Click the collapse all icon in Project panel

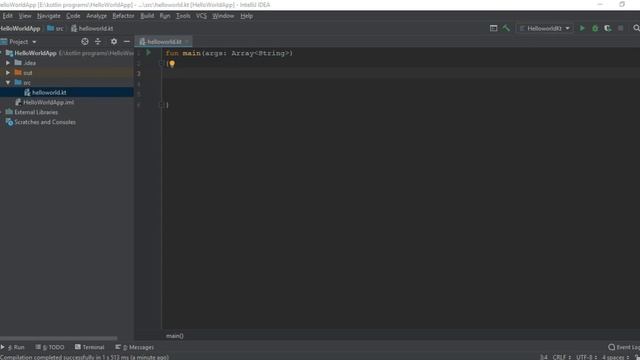98,42
